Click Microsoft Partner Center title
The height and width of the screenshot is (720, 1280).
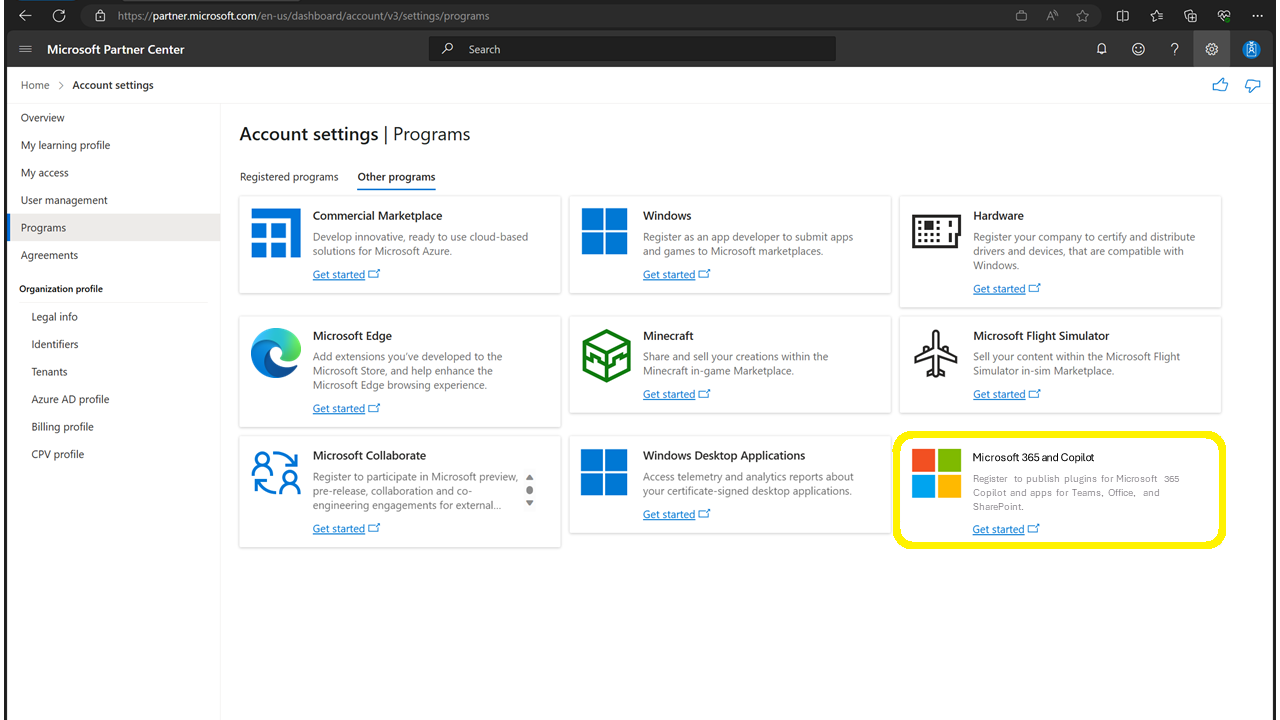[x=116, y=49]
